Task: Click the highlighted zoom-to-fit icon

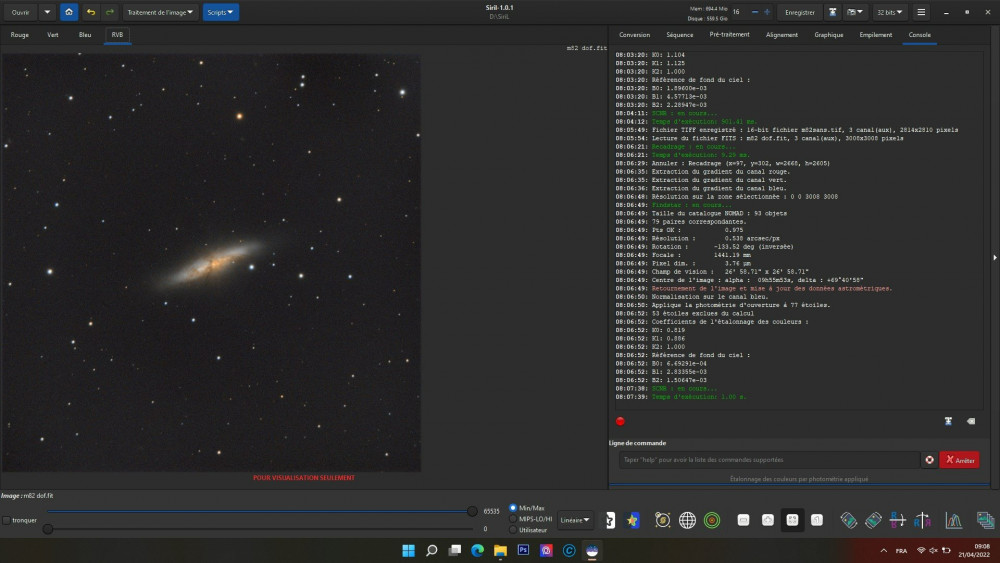Action: (792, 520)
